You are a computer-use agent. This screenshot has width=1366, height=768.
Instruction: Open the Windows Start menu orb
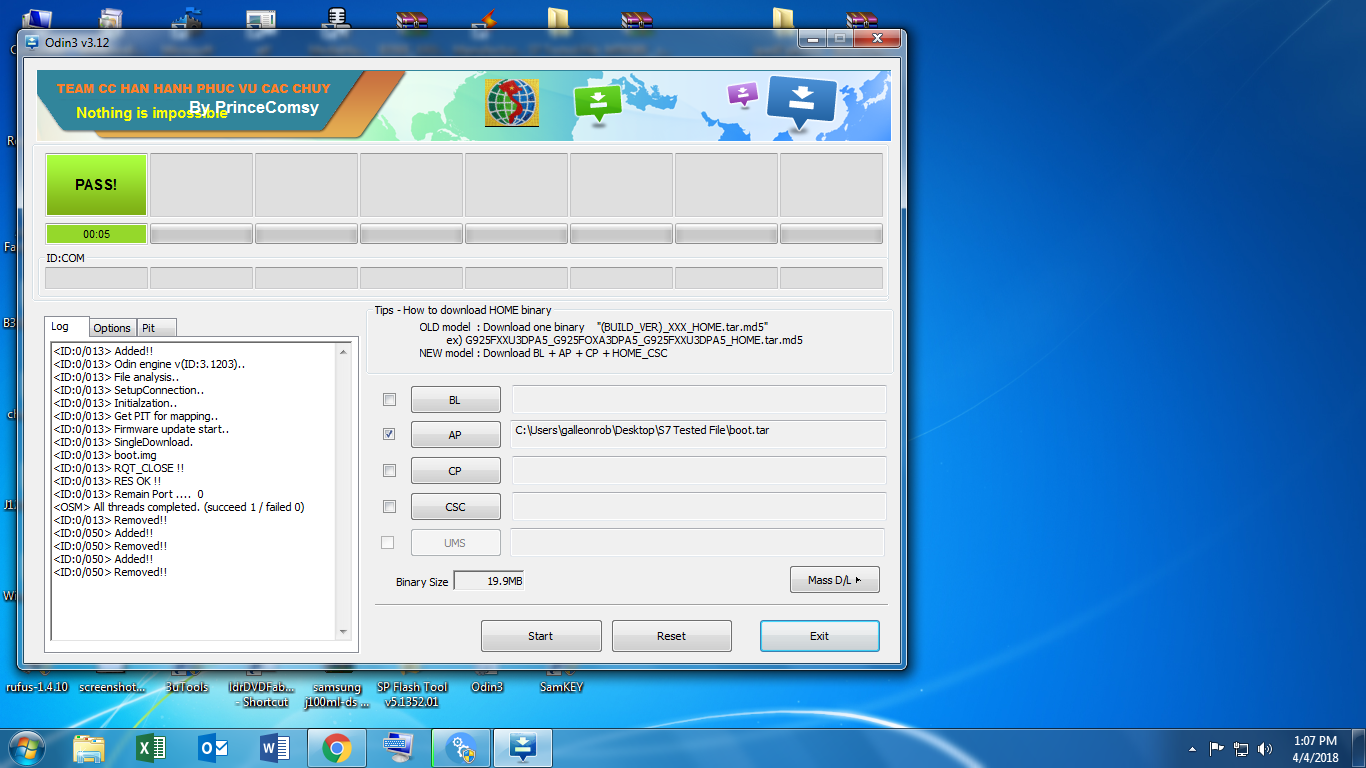25,747
